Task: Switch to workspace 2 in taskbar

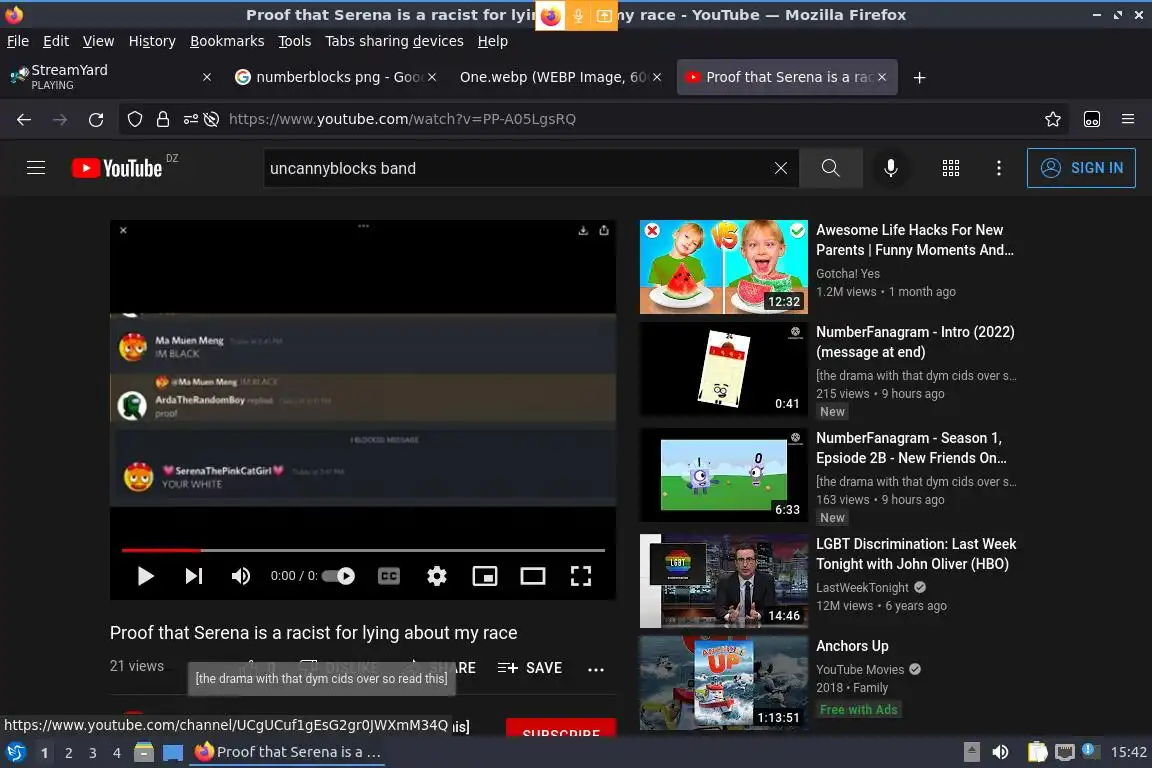Action: (68, 753)
